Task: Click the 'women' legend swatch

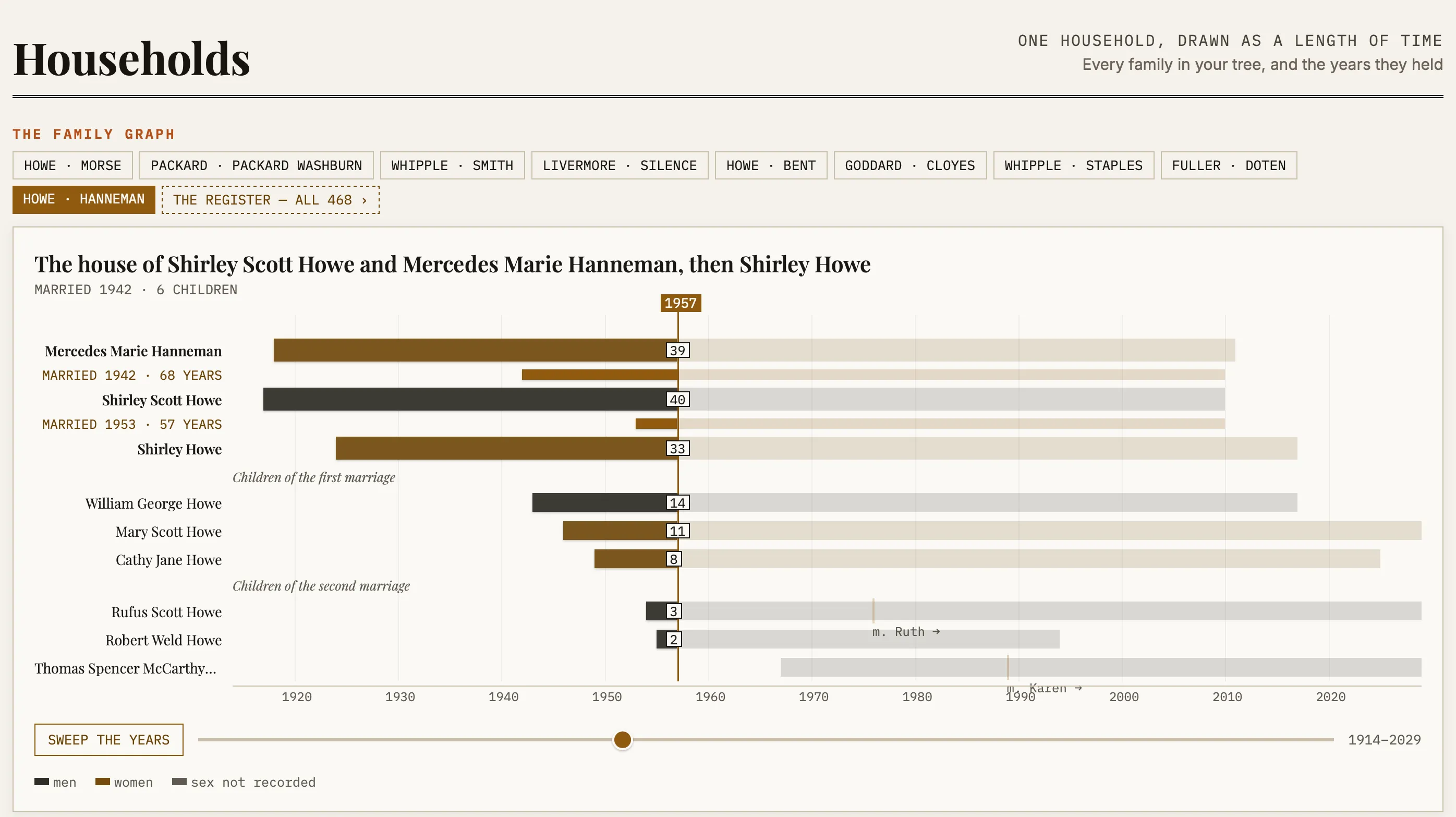Action: click(103, 782)
